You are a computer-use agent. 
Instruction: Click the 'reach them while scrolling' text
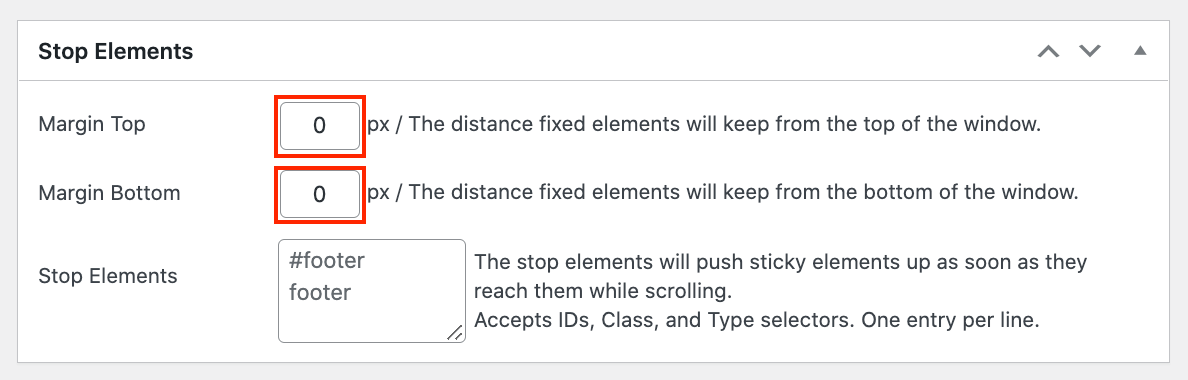click(603, 291)
